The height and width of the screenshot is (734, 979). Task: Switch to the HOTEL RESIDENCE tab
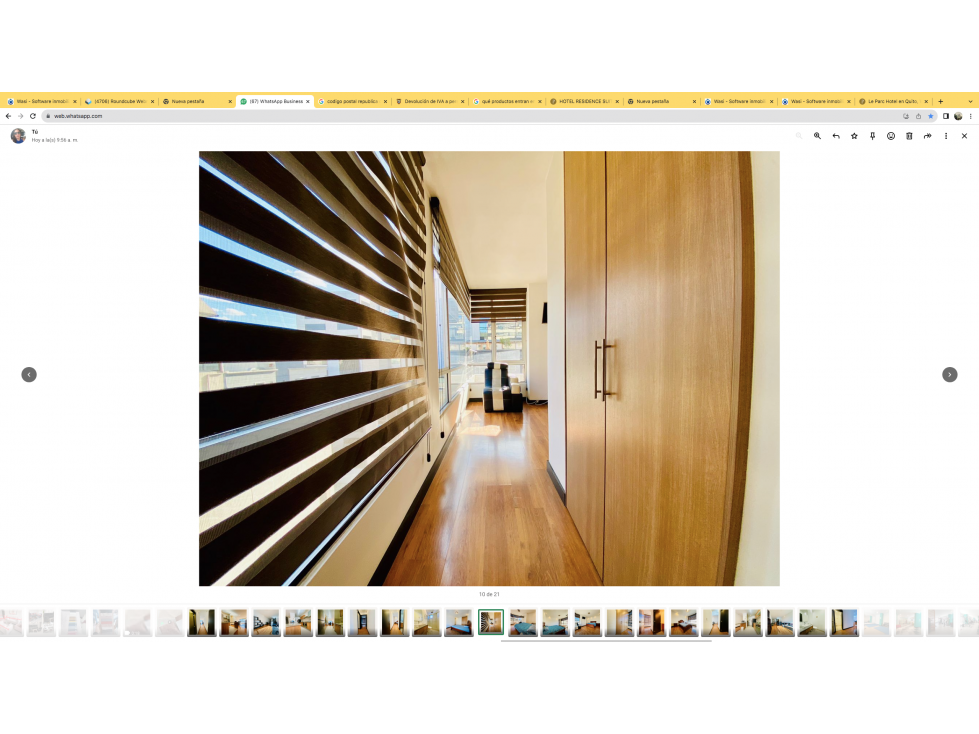click(584, 101)
